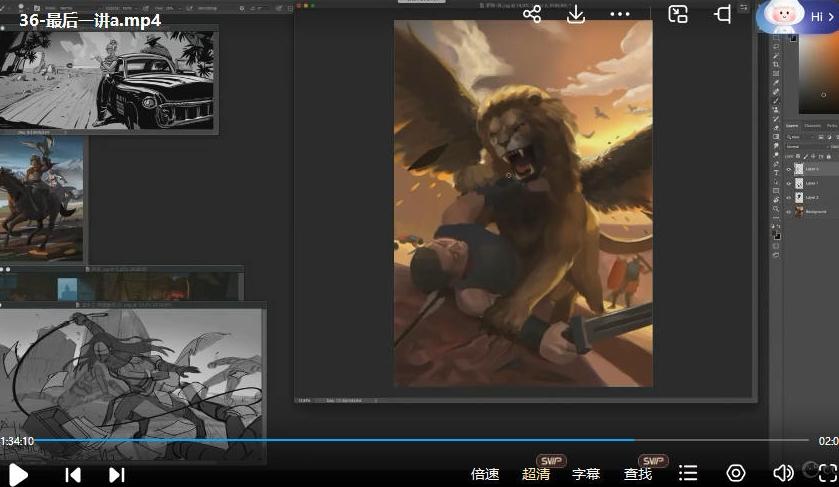Screen dimensions: 839x487
Task: Hide the Background layer using its eye icon
Action: point(788,212)
